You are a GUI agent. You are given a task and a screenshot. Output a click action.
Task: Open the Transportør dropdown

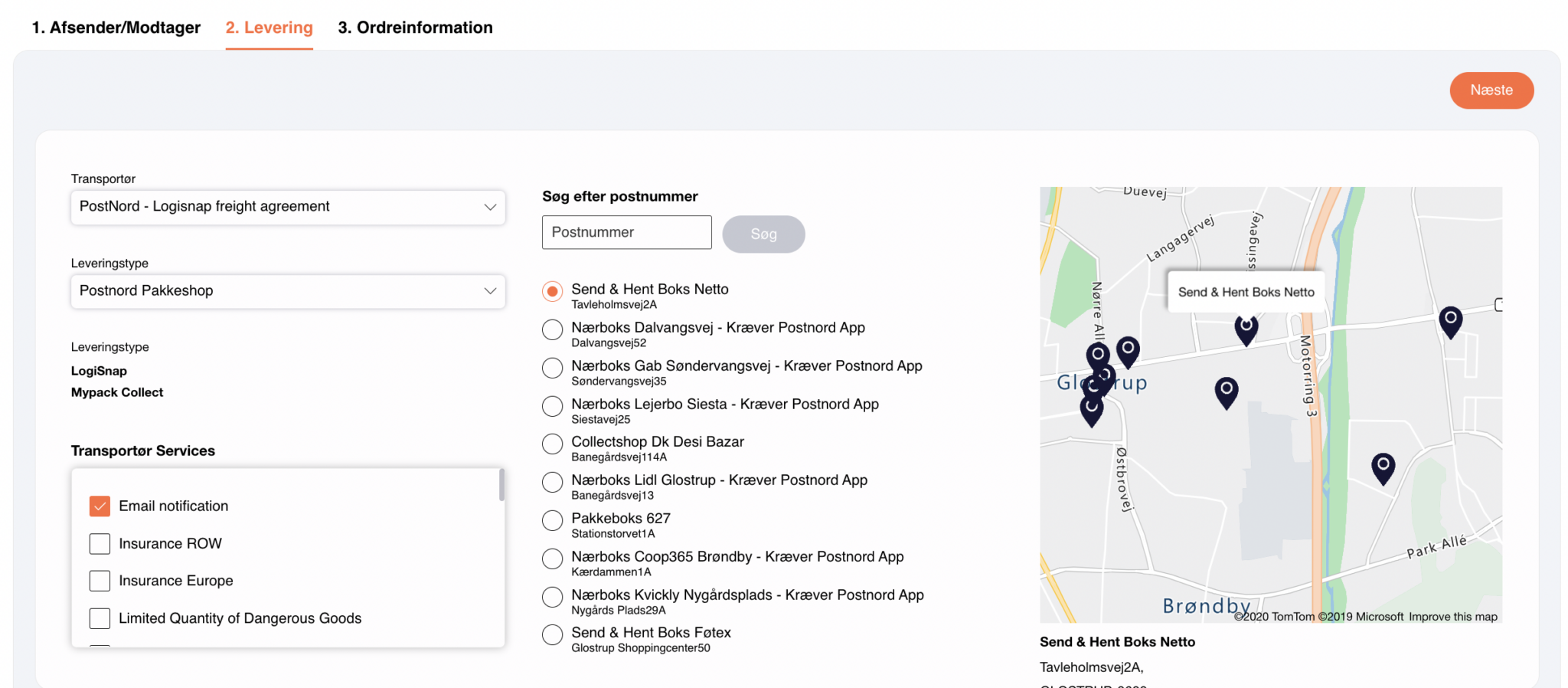(288, 207)
